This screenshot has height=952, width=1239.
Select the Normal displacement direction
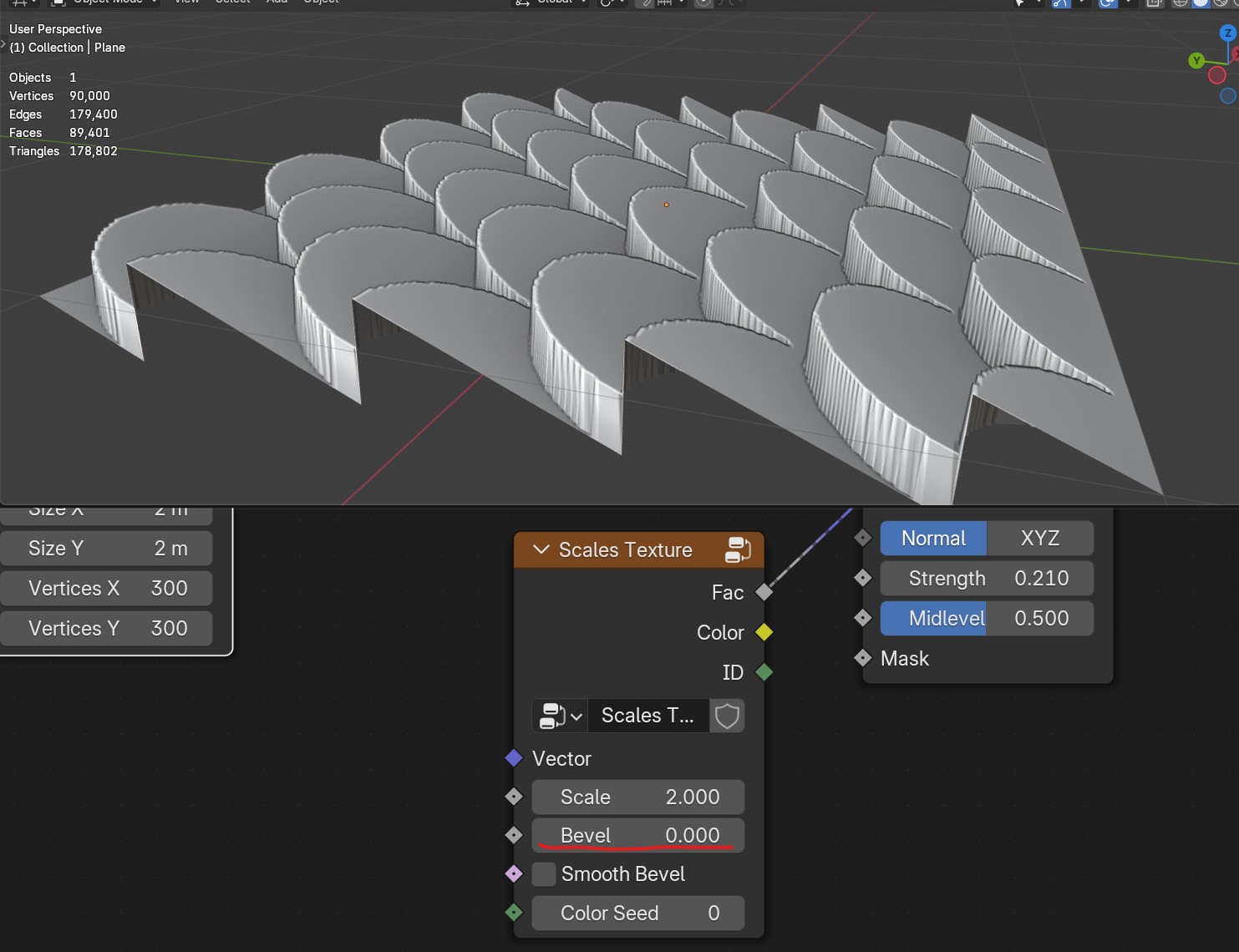coord(933,539)
